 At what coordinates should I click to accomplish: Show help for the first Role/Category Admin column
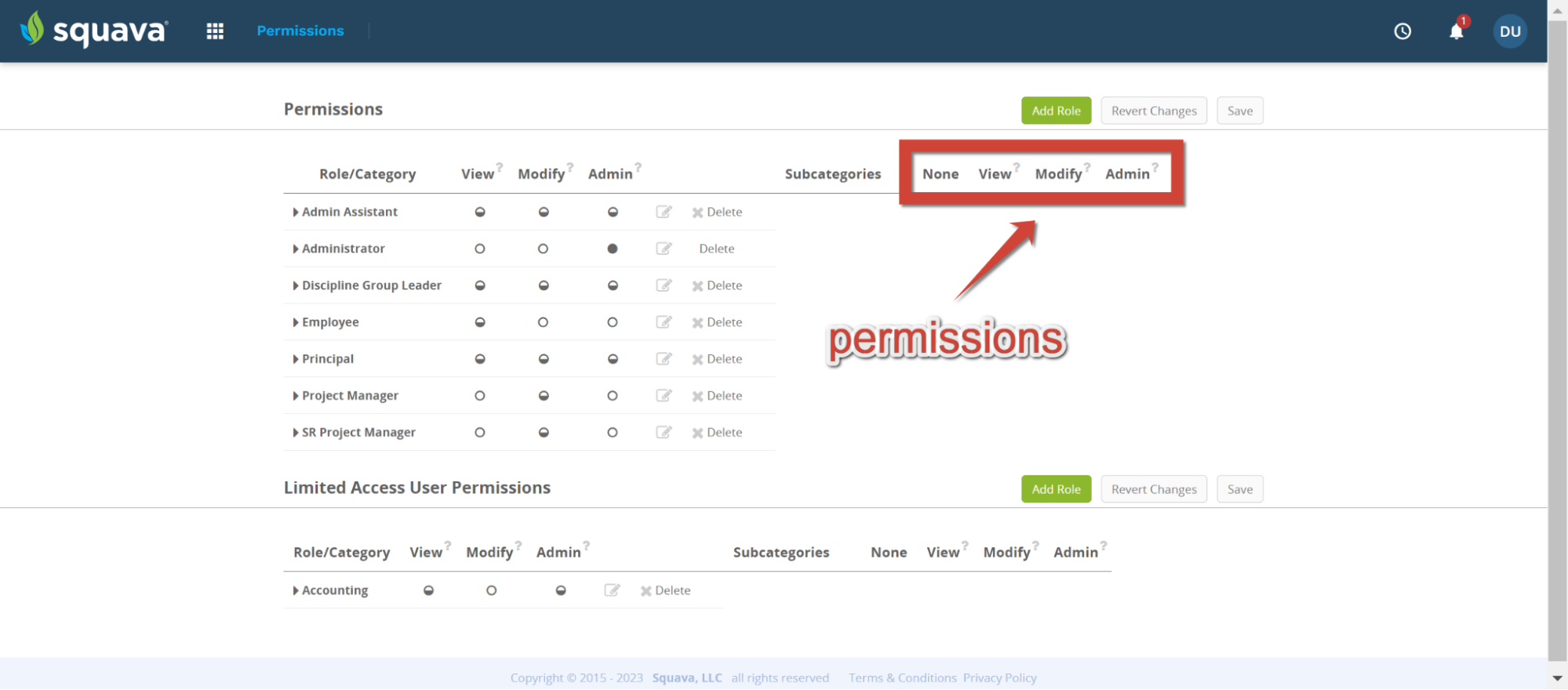(x=638, y=167)
